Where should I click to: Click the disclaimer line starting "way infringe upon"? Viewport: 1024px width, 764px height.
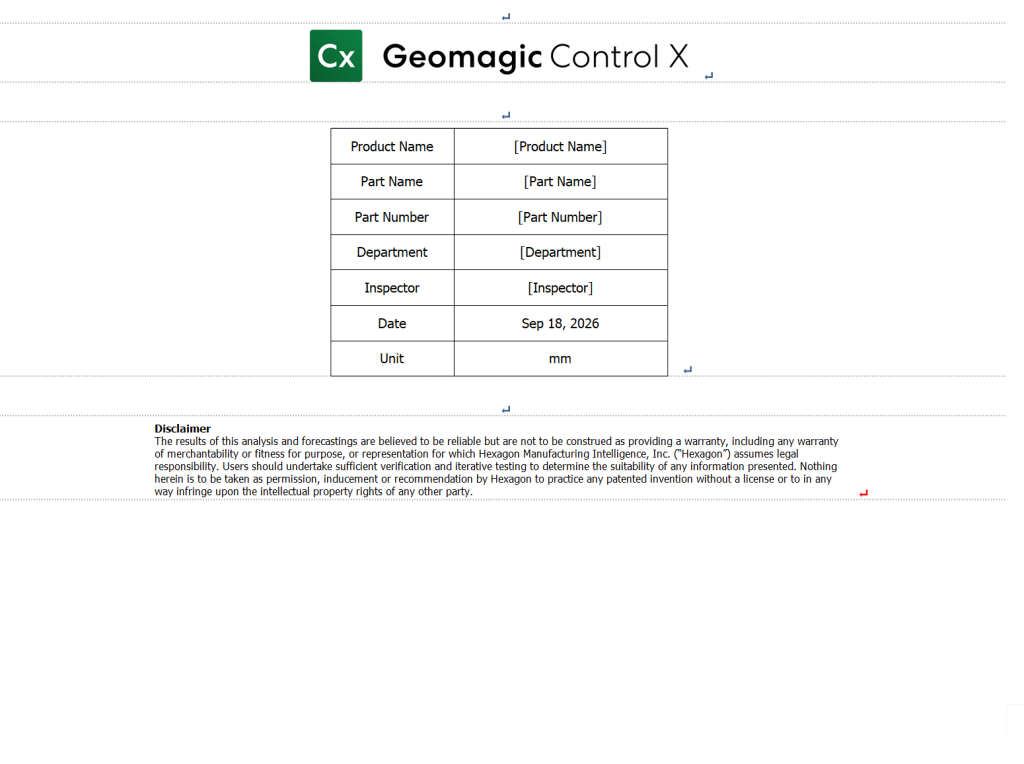(x=313, y=491)
